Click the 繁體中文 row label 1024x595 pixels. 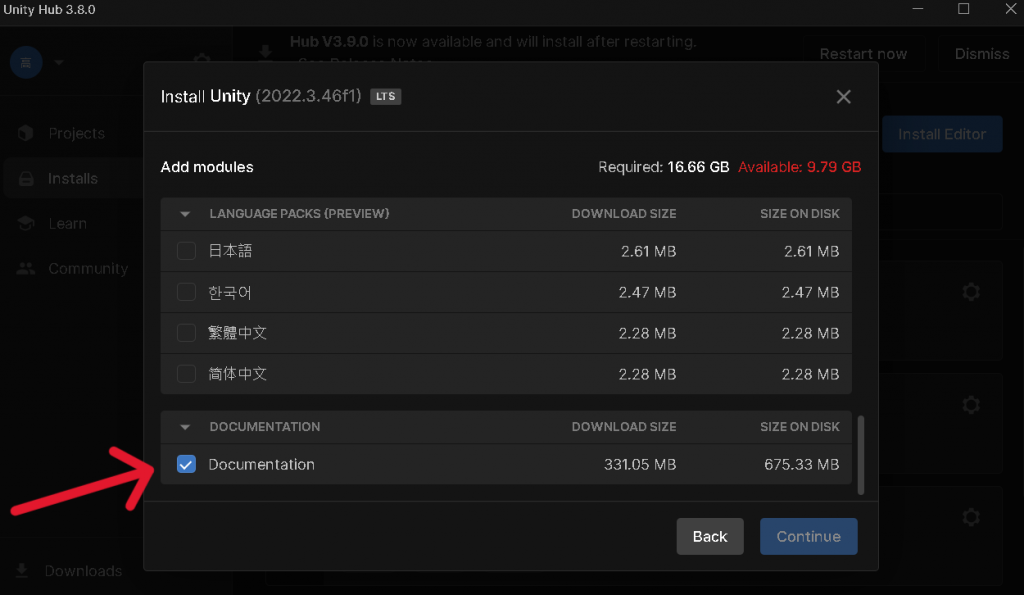click(238, 333)
